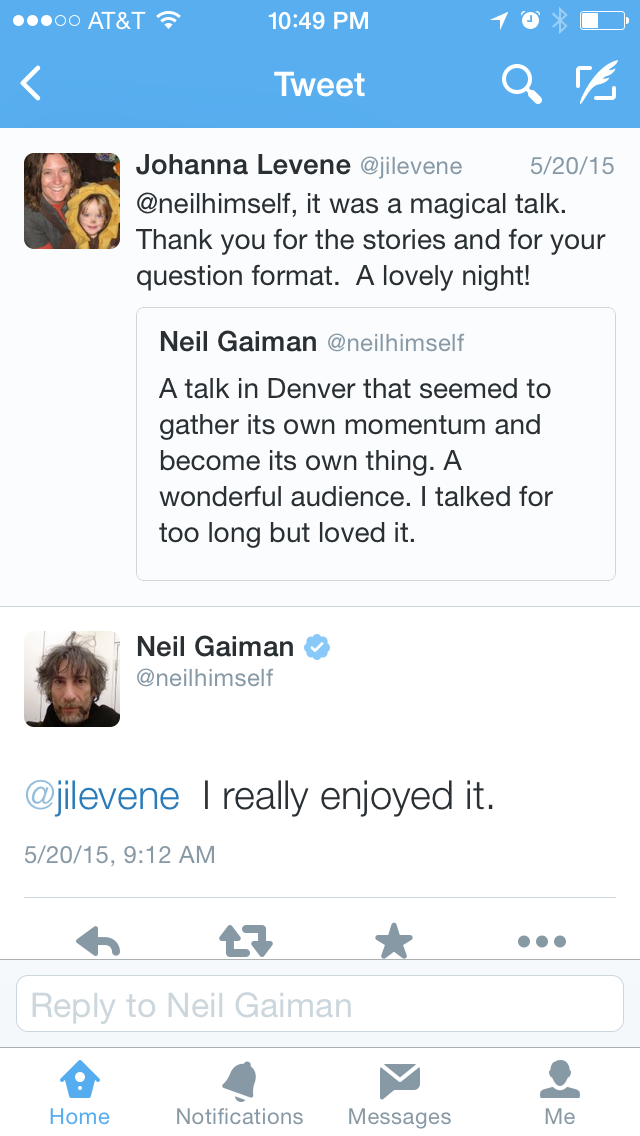This screenshot has width=640, height=1136.
Task: Tap the battery indicator in status bar
Action: pos(602,20)
